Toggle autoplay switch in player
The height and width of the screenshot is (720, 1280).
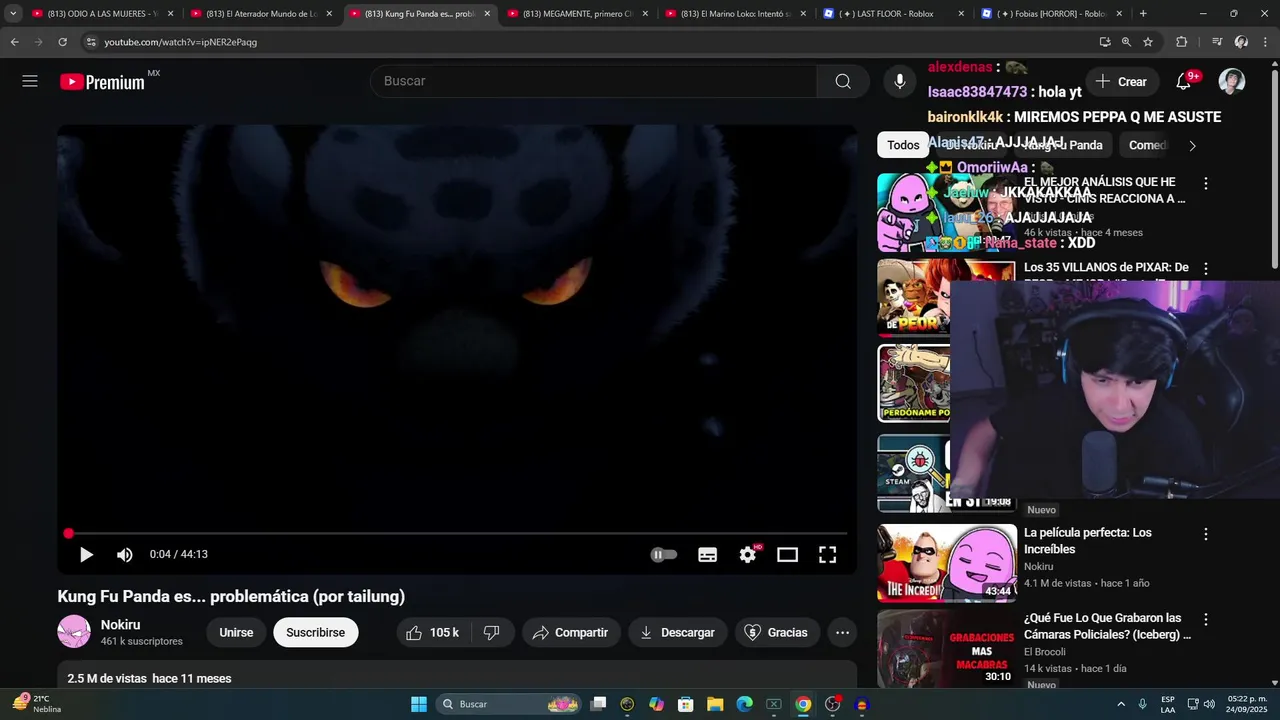pyautogui.click(x=664, y=554)
